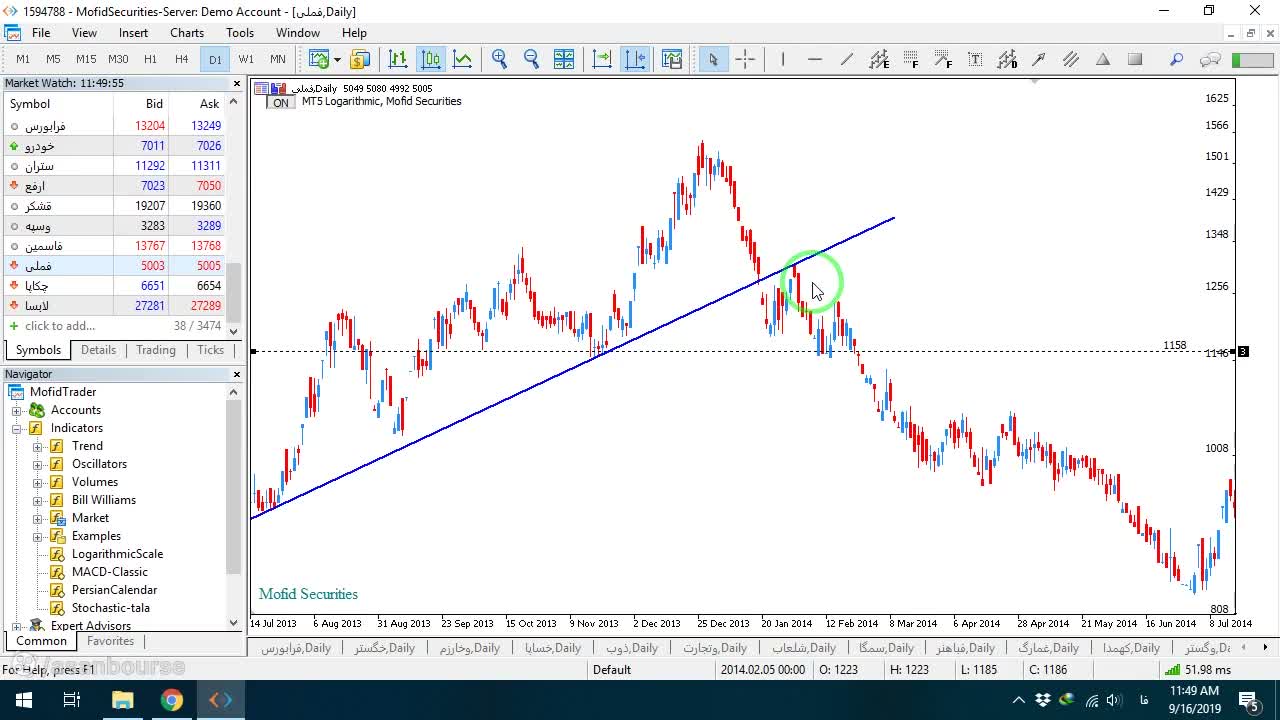Switch to M30 timeframe

118,59
